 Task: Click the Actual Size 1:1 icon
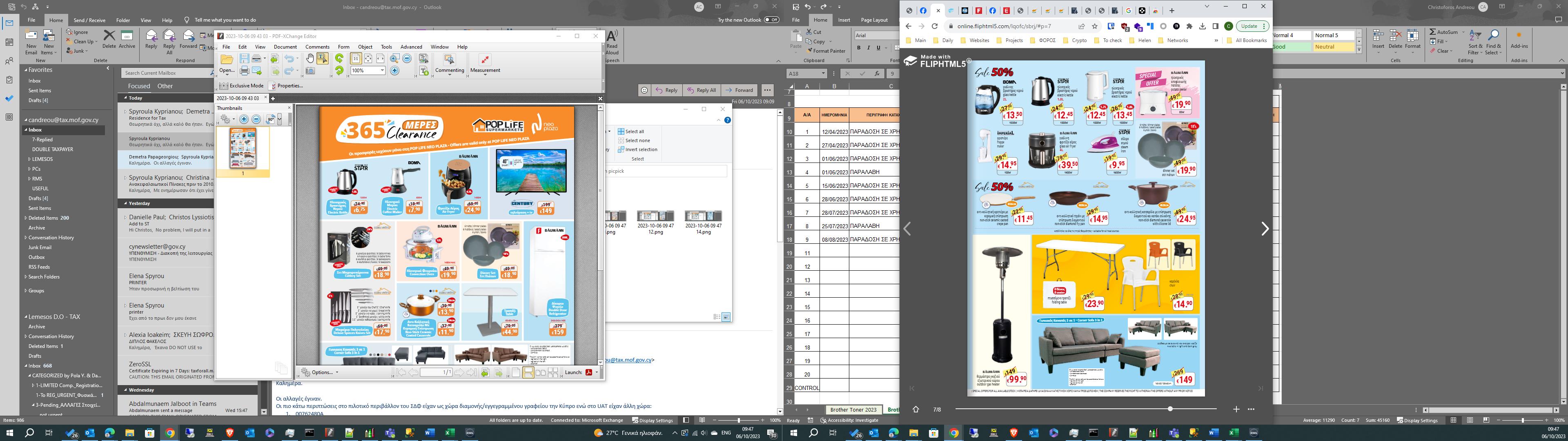[356, 58]
